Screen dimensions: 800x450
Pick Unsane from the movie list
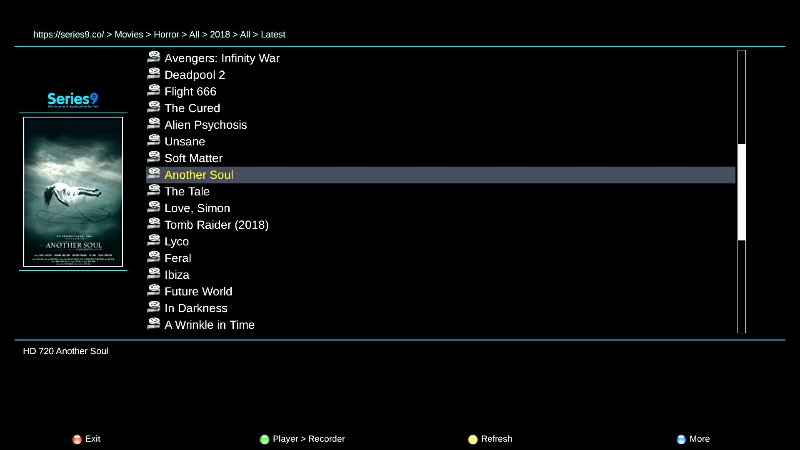click(185, 141)
